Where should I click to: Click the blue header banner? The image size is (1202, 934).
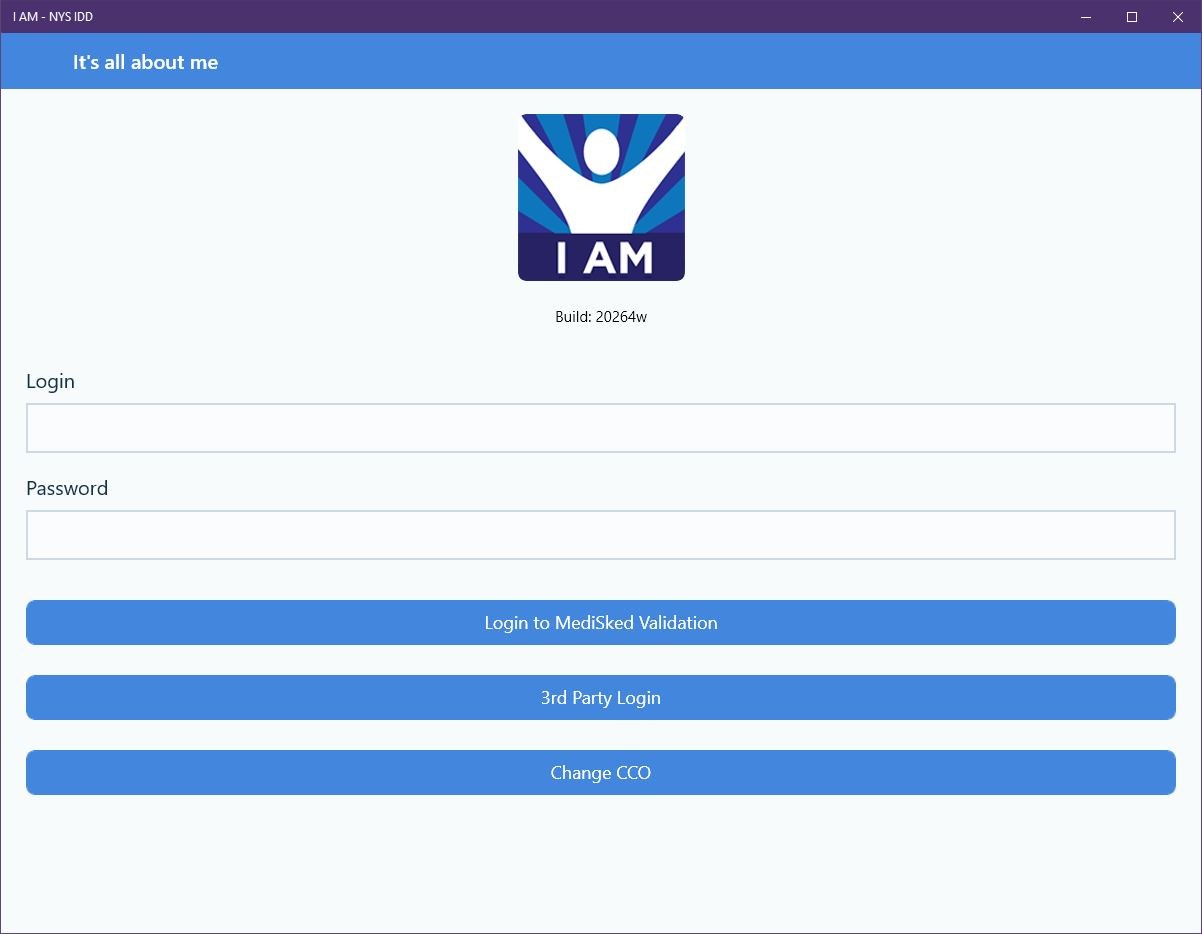coord(600,61)
